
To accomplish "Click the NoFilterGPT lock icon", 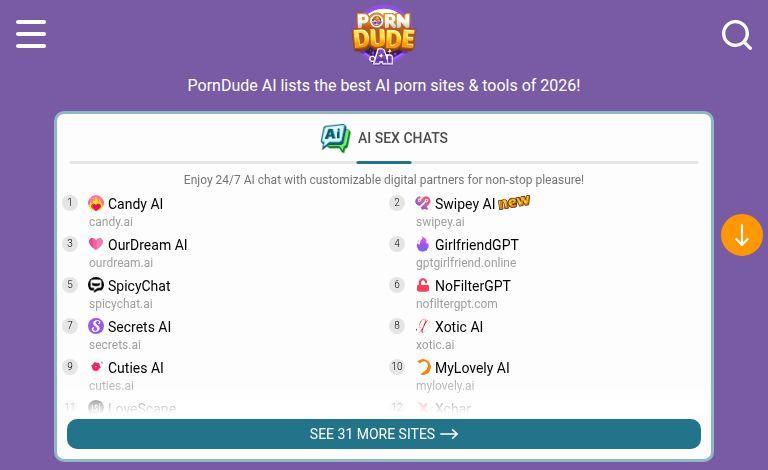I will pyautogui.click(x=423, y=285).
